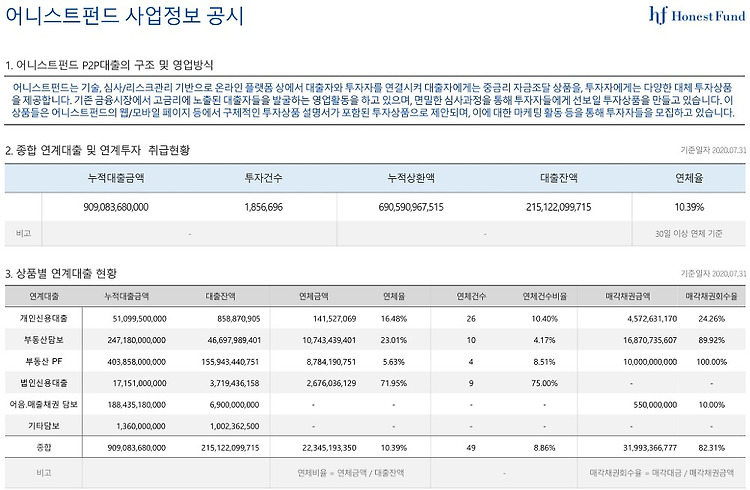Select value 909,083,680,000 in summary table

(x=116, y=207)
